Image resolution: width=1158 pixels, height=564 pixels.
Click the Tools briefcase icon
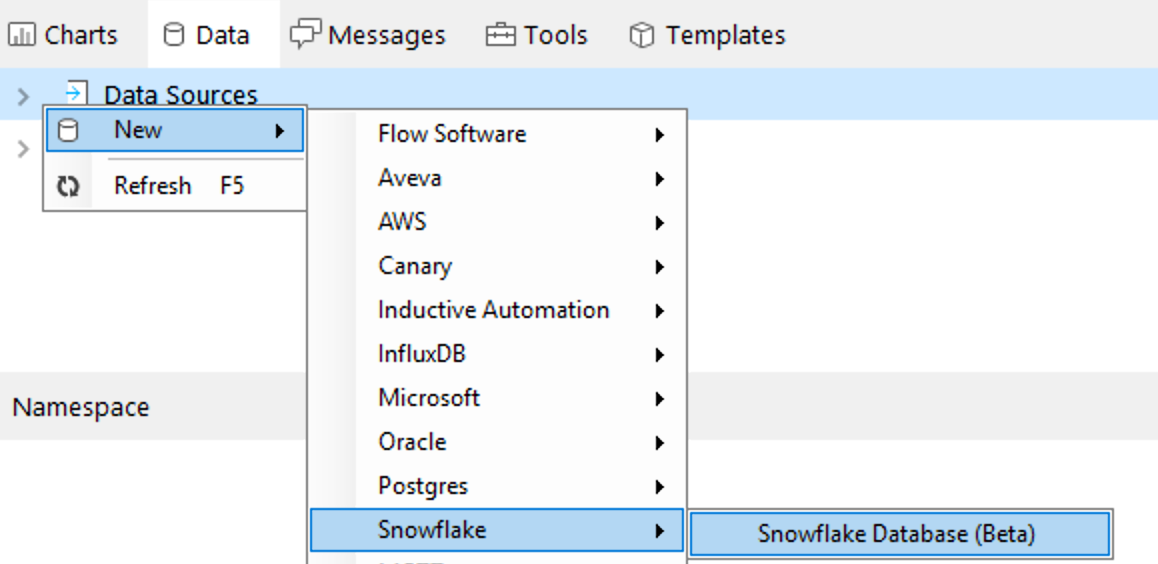500,35
